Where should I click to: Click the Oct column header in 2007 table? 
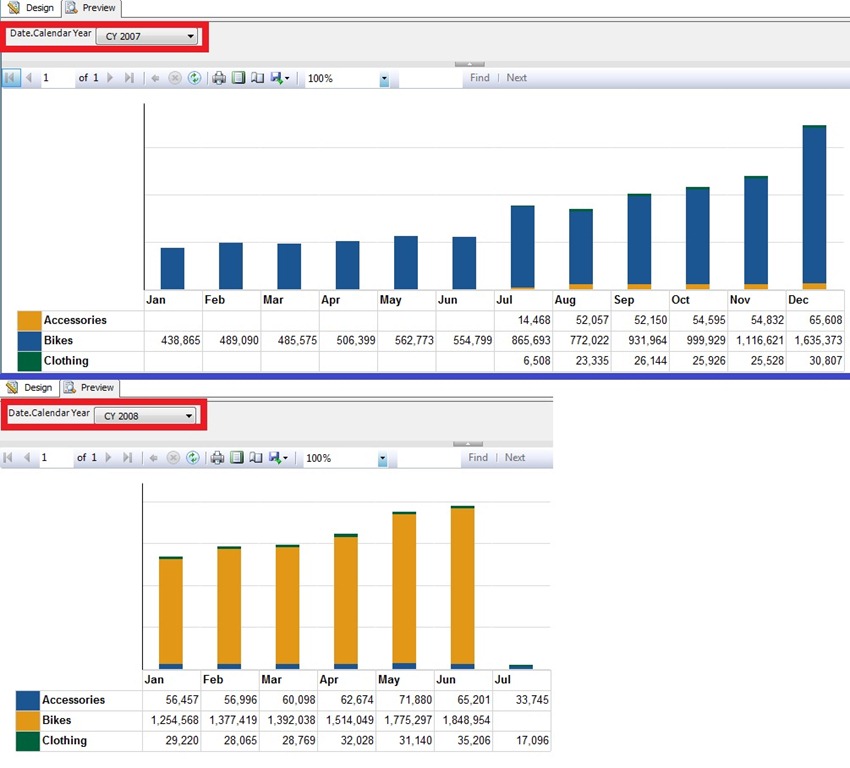pos(698,300)
